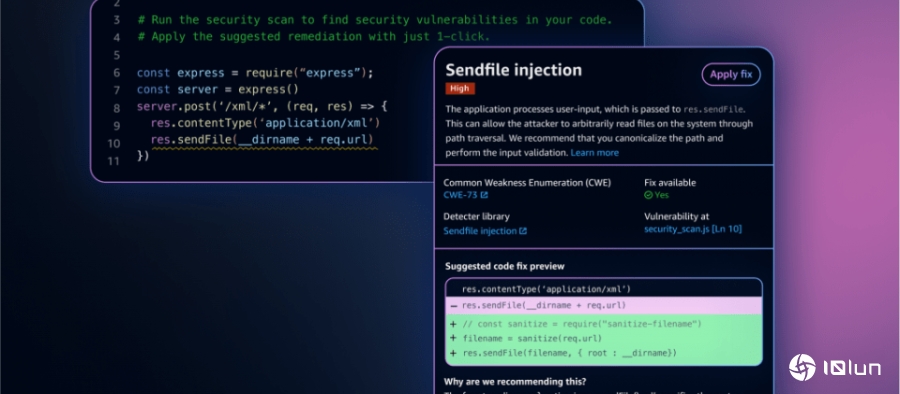
Task: Click the minus marker on removed line
Action: [453, 306]
